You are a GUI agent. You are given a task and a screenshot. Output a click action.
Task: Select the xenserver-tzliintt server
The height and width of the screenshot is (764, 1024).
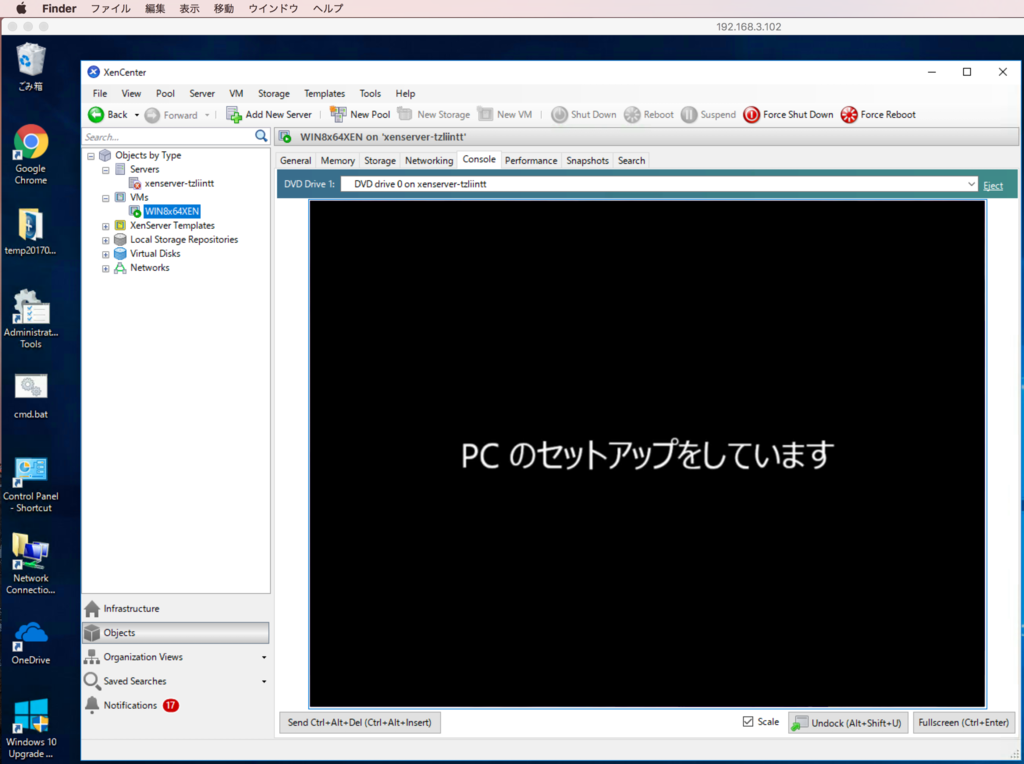179,183
